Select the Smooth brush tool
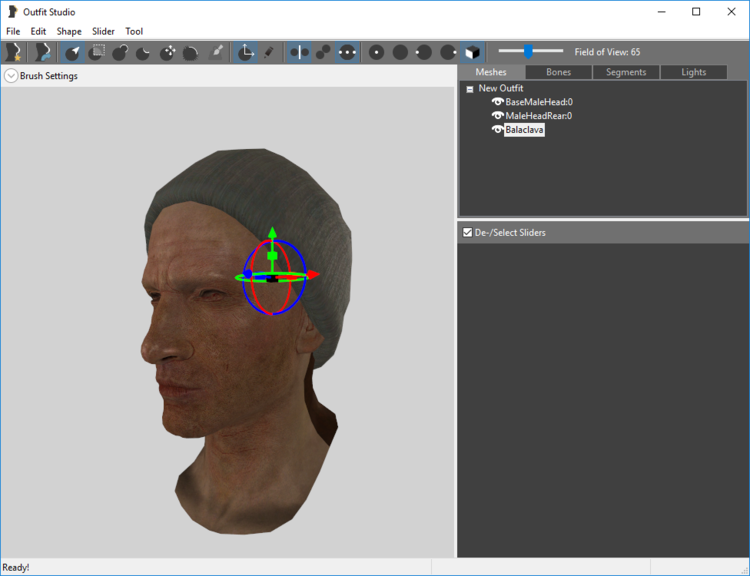The width and height of the screenshot is (750, 576). click(x=191, y=52)
